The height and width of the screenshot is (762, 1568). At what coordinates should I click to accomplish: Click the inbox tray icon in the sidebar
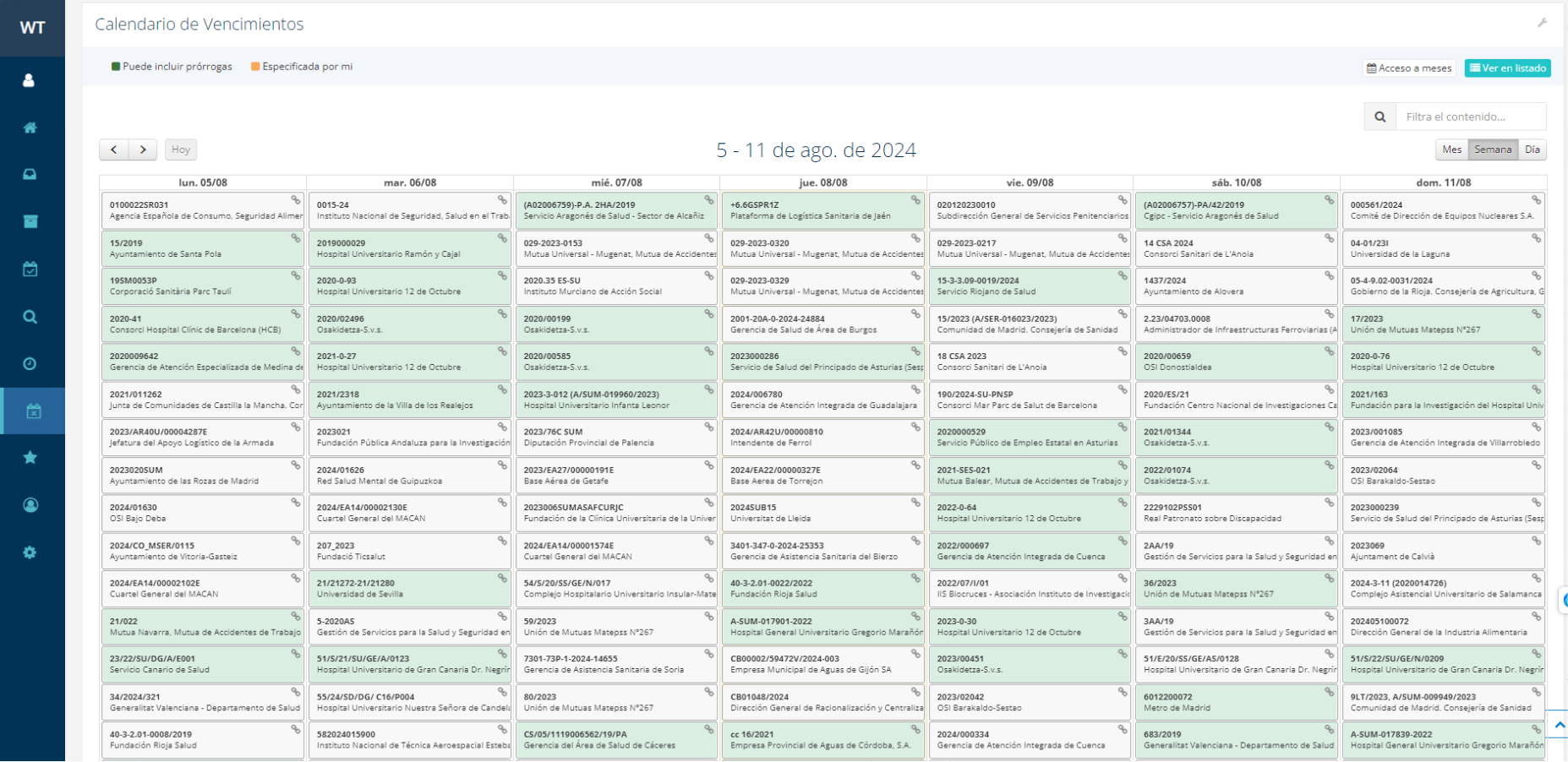[x=30, y=175]
